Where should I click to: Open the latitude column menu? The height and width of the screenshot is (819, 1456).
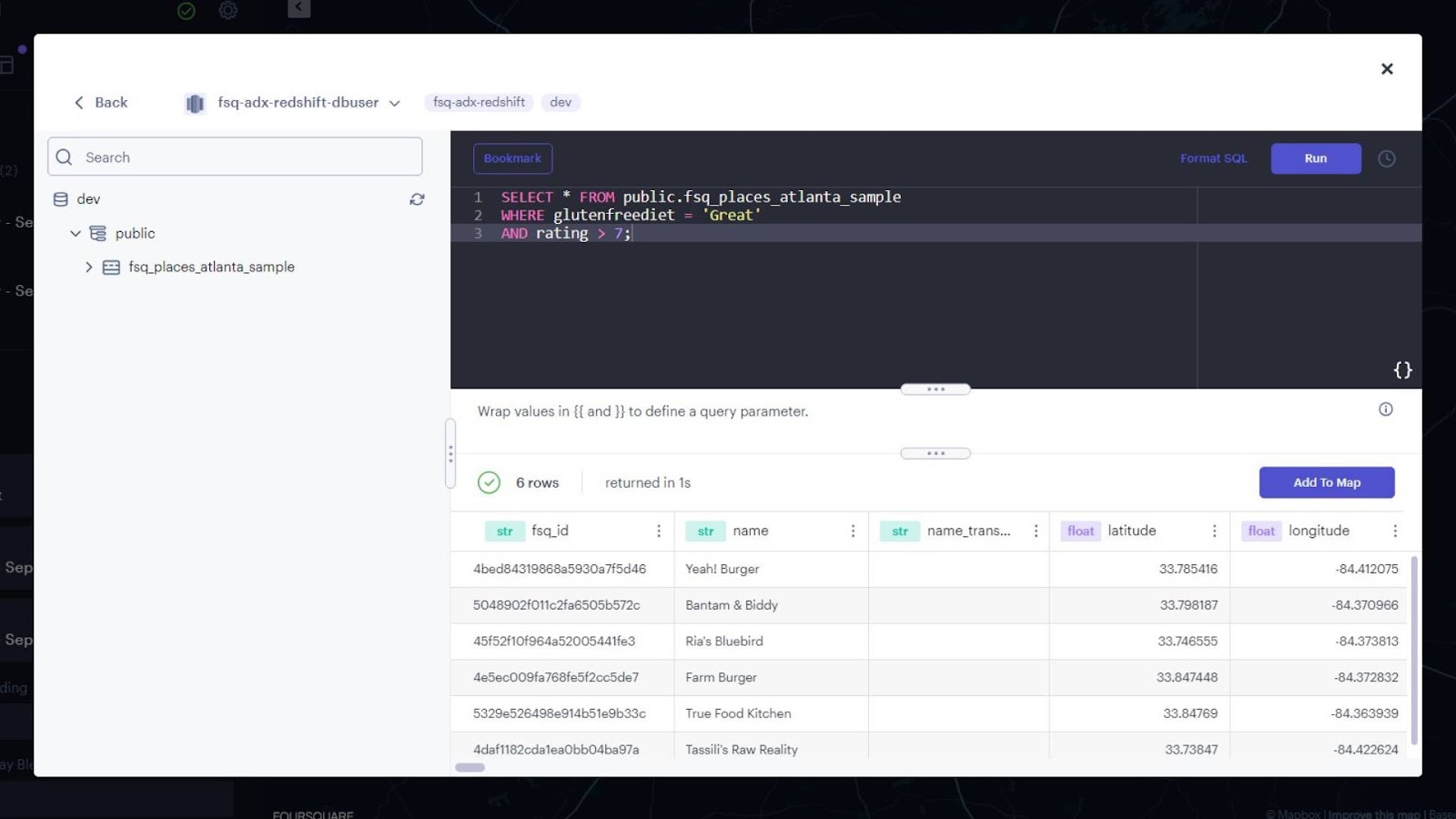pos(1214,531)
